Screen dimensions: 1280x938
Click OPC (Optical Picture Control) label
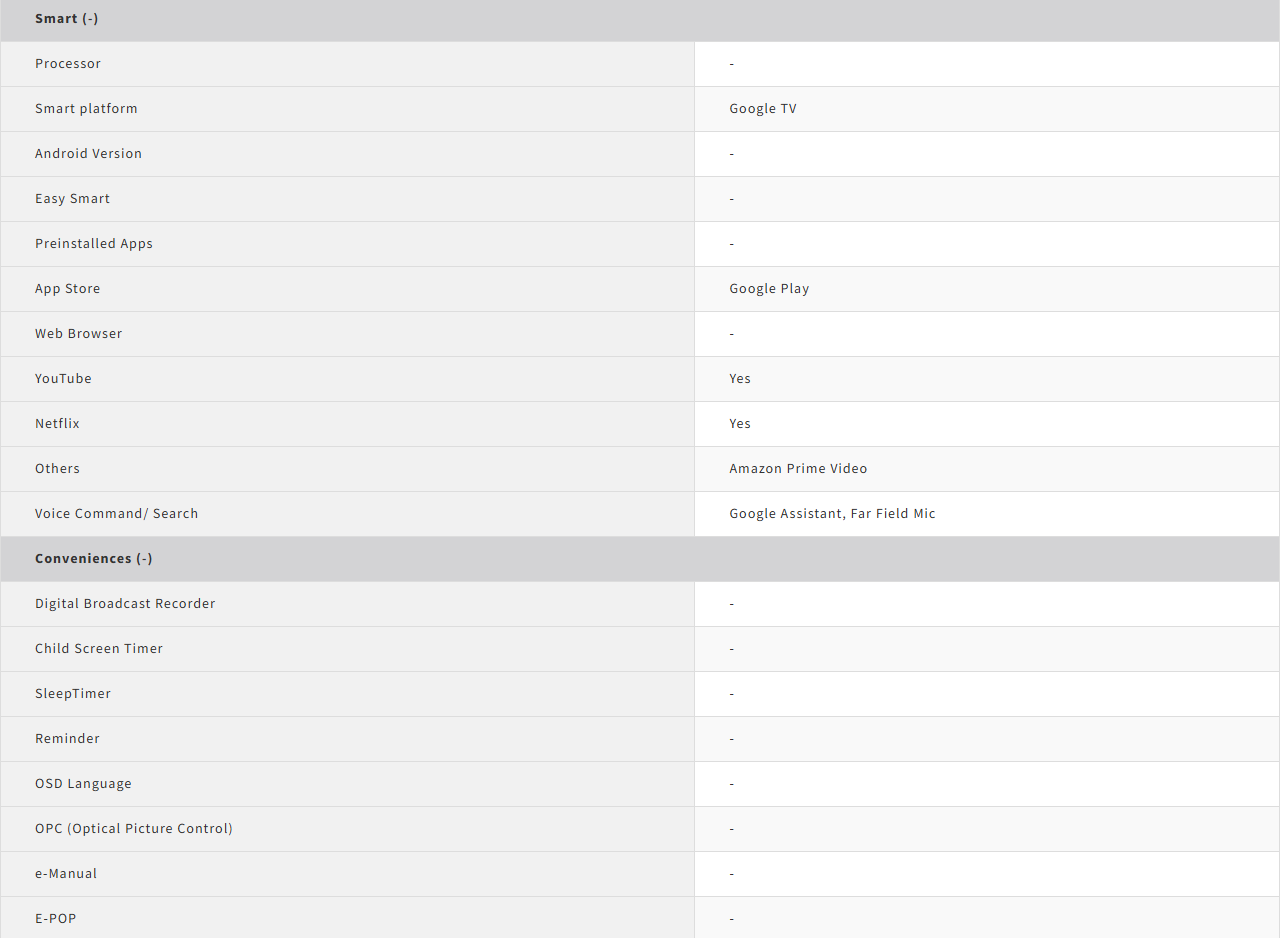point(134,829)
